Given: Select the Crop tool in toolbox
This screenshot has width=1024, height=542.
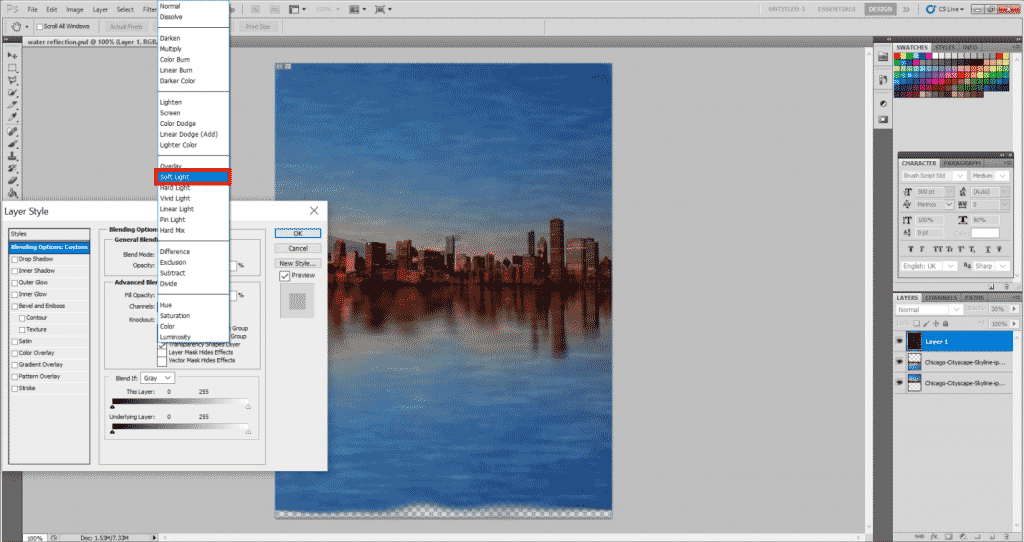Looking at the screenshot, I should click(x=12, y=105).
